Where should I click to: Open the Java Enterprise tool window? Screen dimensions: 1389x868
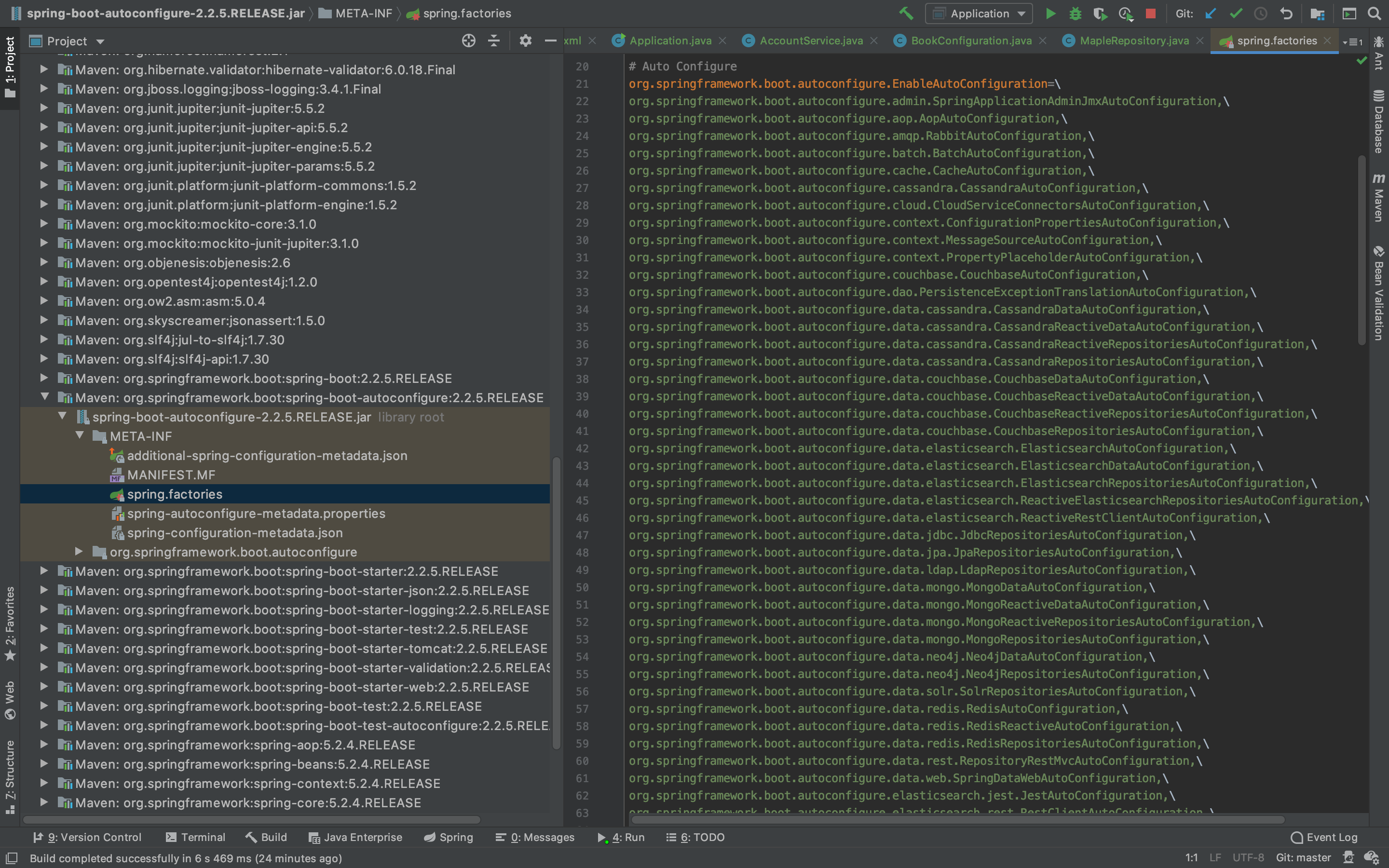click(354, 837)
